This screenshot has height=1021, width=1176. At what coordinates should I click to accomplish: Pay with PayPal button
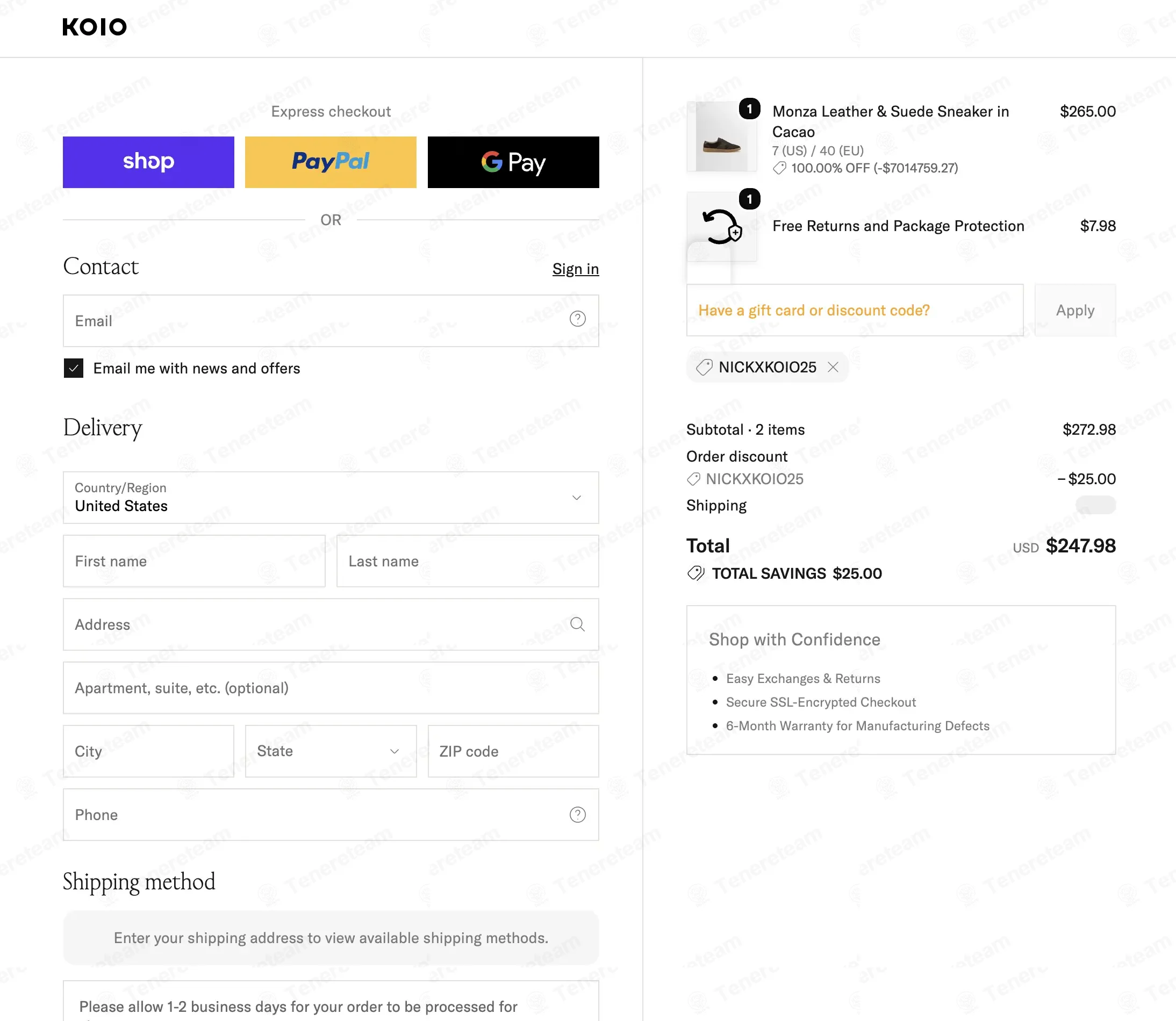click(331, 162)
